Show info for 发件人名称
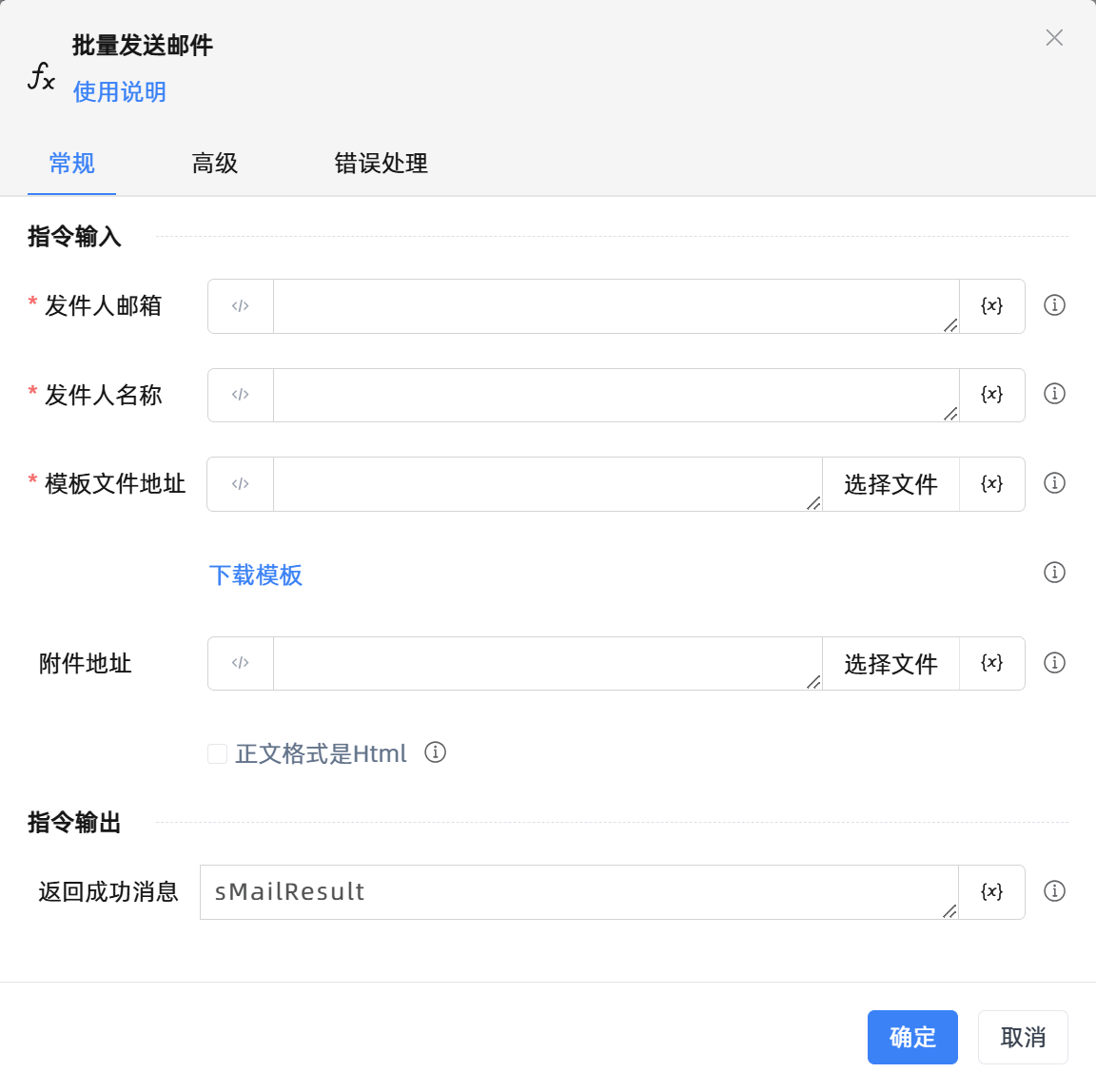The image size is (1096, 1092). point(1054,394)
